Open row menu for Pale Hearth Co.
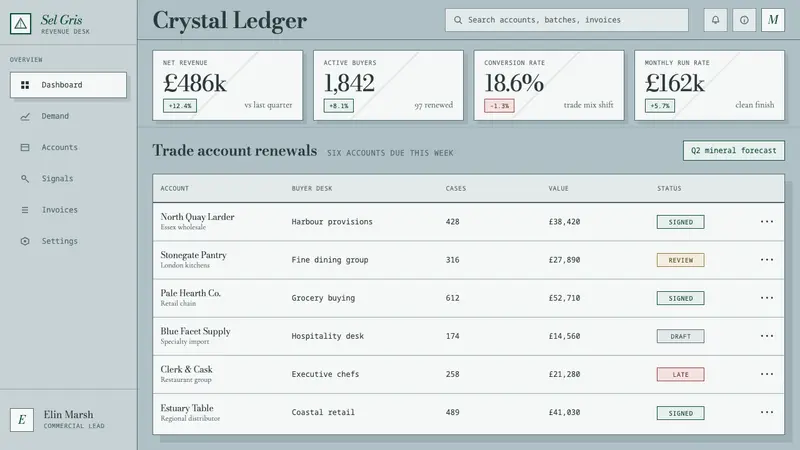 pyautogui.click(x=767, y=298)
